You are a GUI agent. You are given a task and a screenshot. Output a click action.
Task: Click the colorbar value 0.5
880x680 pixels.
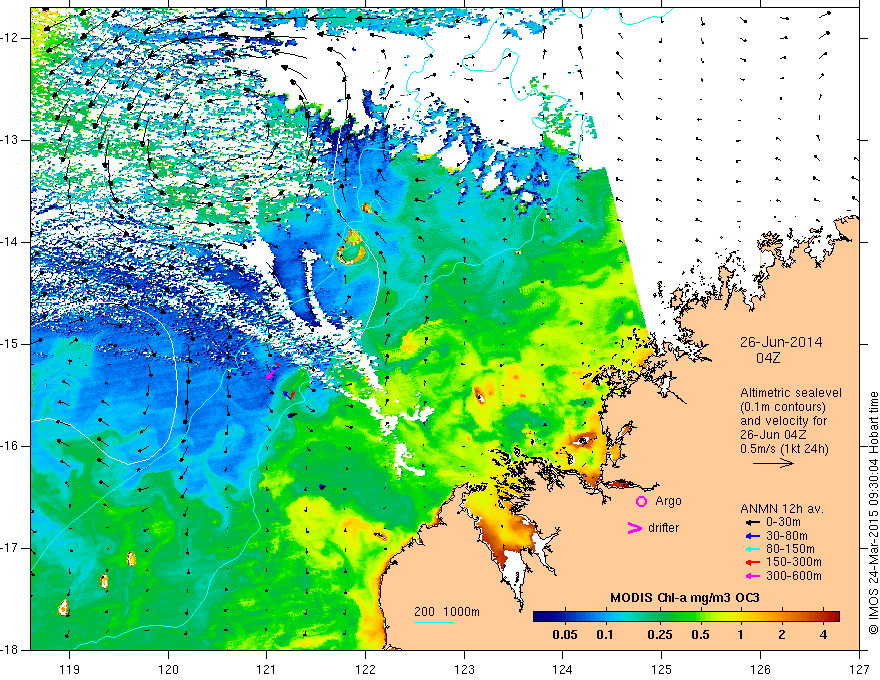coord(700,635)
